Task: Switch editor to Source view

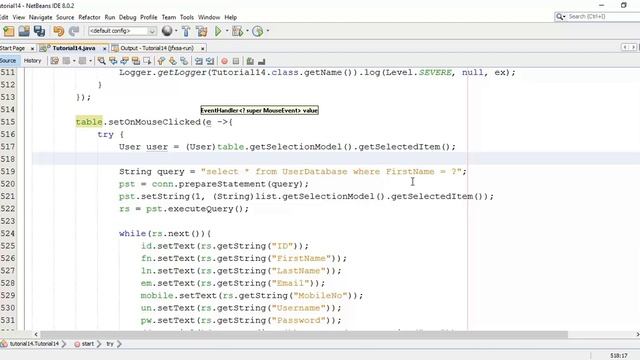Action: [x=8, y=60]
